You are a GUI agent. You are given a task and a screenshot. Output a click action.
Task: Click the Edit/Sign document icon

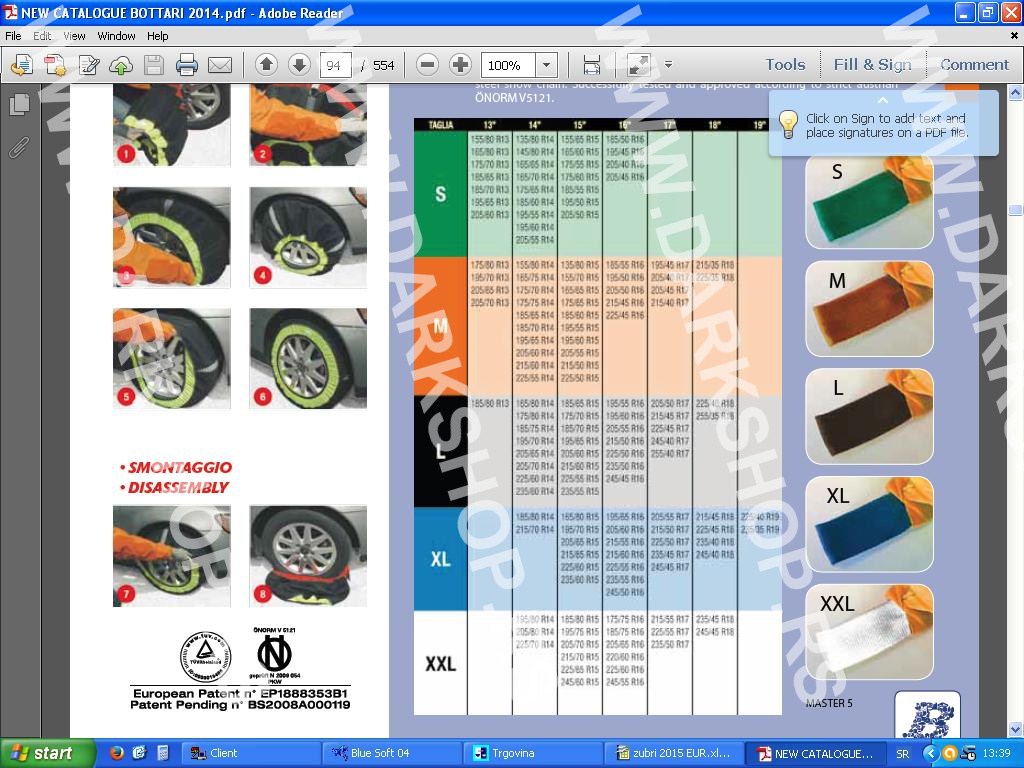click(x=89, y=65)
